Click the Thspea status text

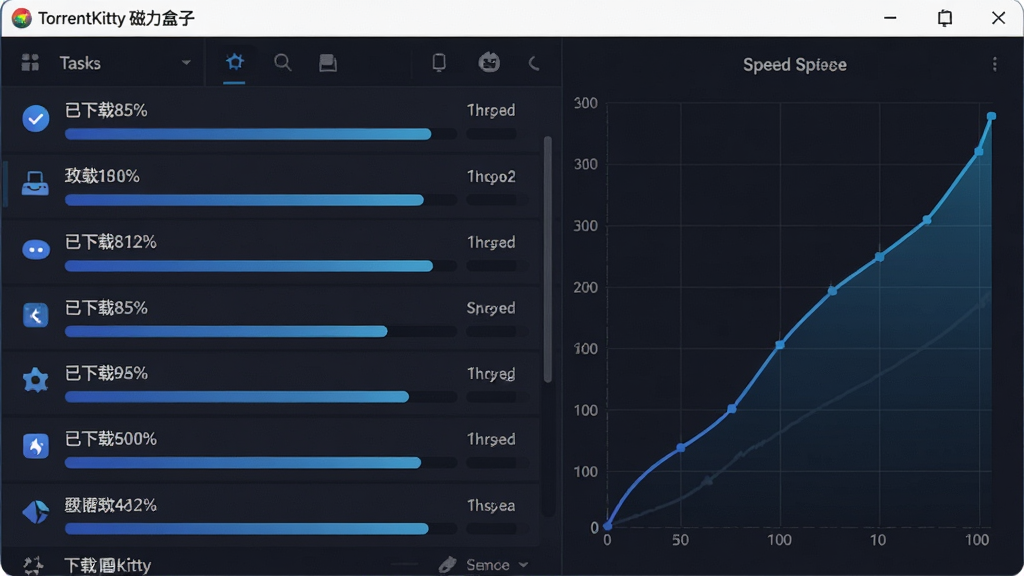point(491,505)
